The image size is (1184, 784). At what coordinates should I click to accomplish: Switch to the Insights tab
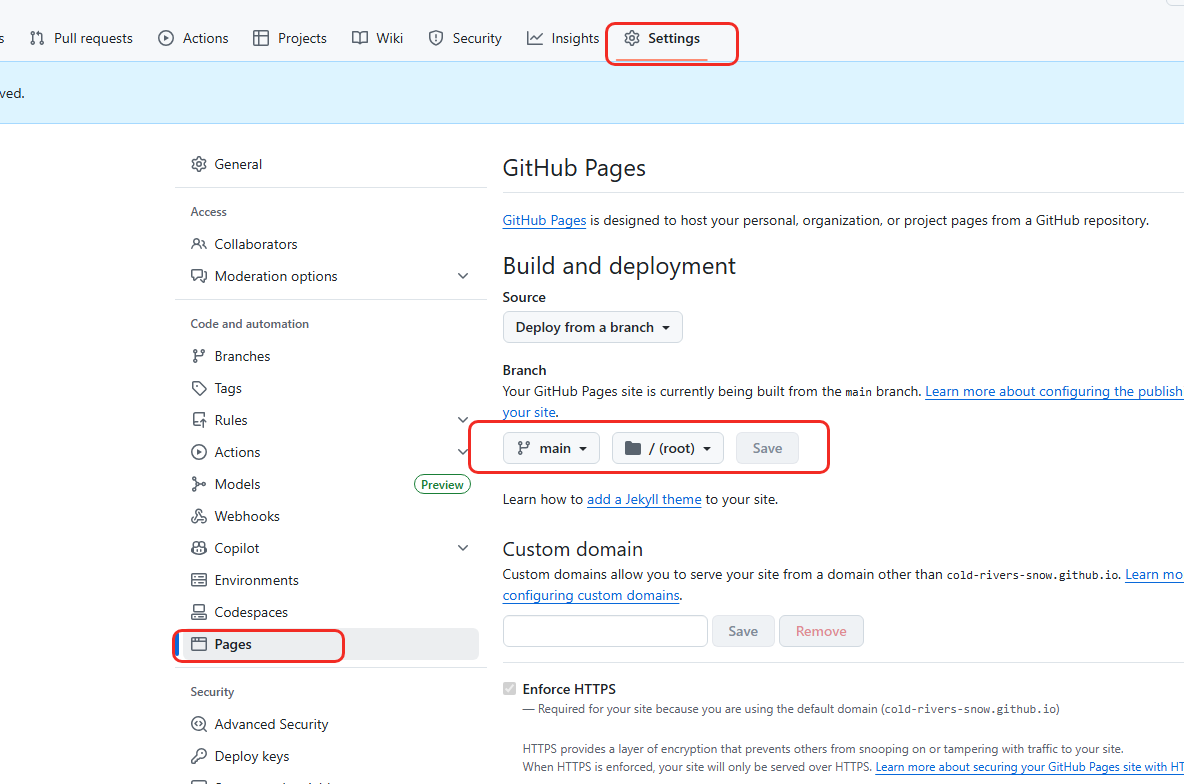point(563,38)
